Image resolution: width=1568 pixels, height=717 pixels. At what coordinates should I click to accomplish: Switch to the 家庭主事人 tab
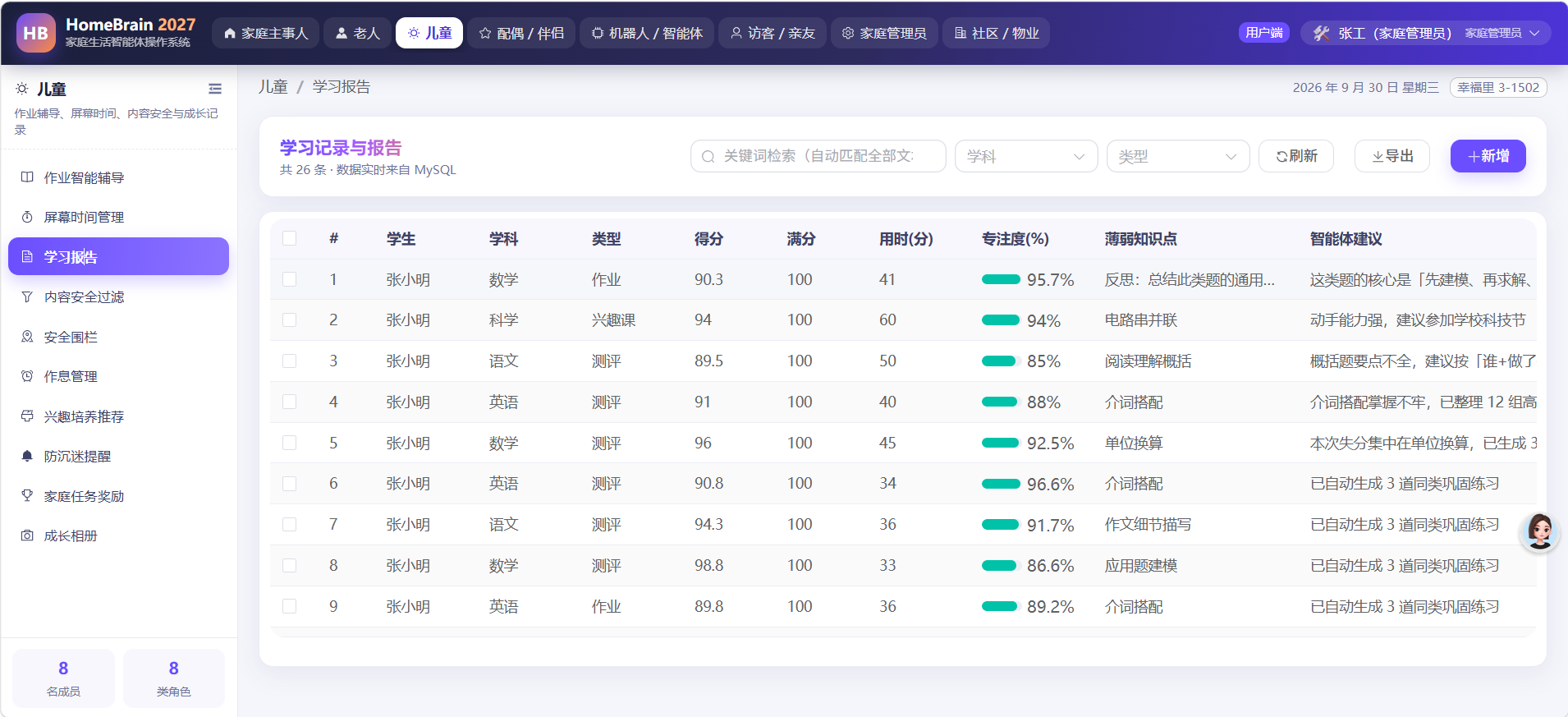(x=266, y=33)
